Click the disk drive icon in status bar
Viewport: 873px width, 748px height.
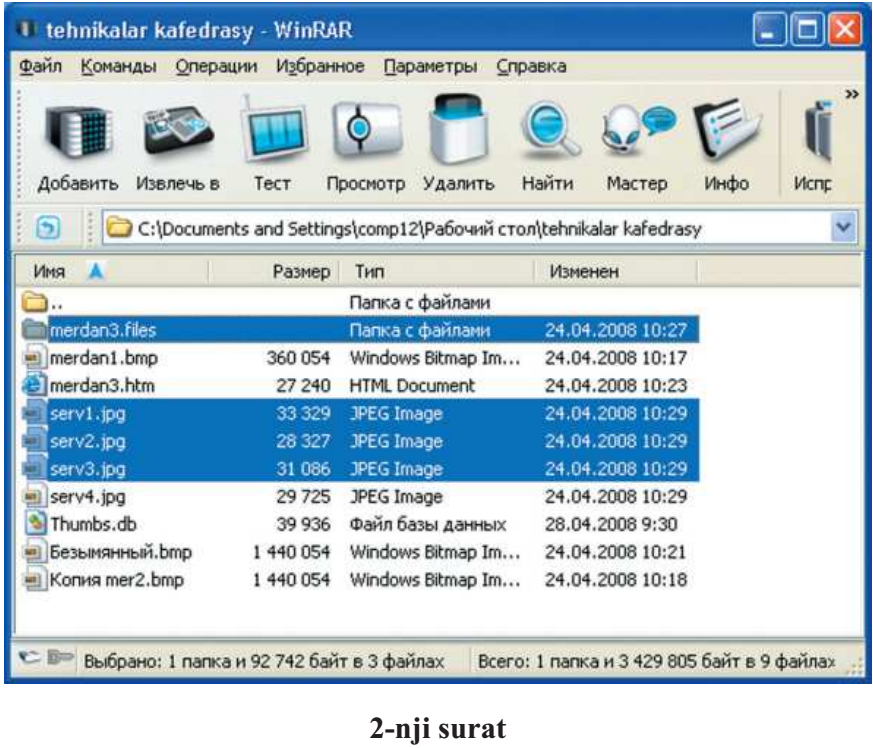coord(29,658)
